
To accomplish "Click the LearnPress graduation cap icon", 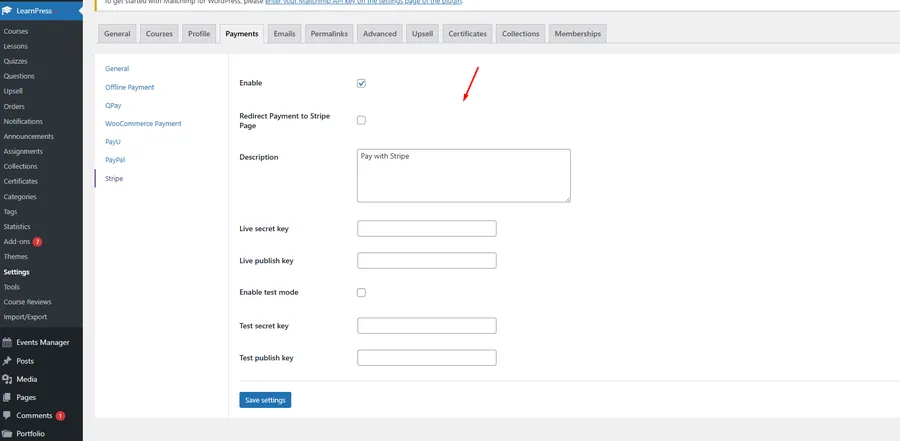I will point(8,11).
